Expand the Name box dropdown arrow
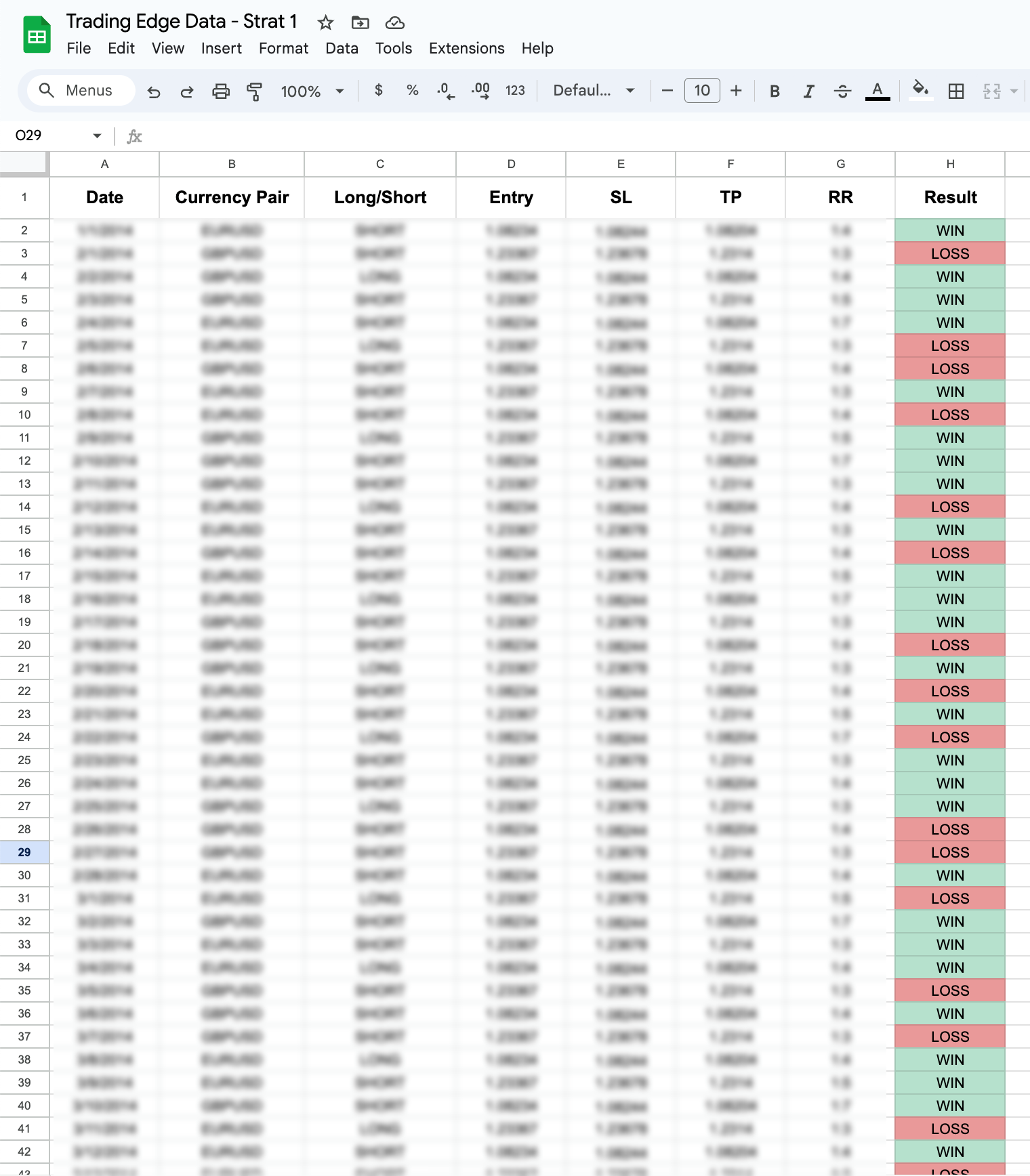1030x1176 pixels. [97, 136]
